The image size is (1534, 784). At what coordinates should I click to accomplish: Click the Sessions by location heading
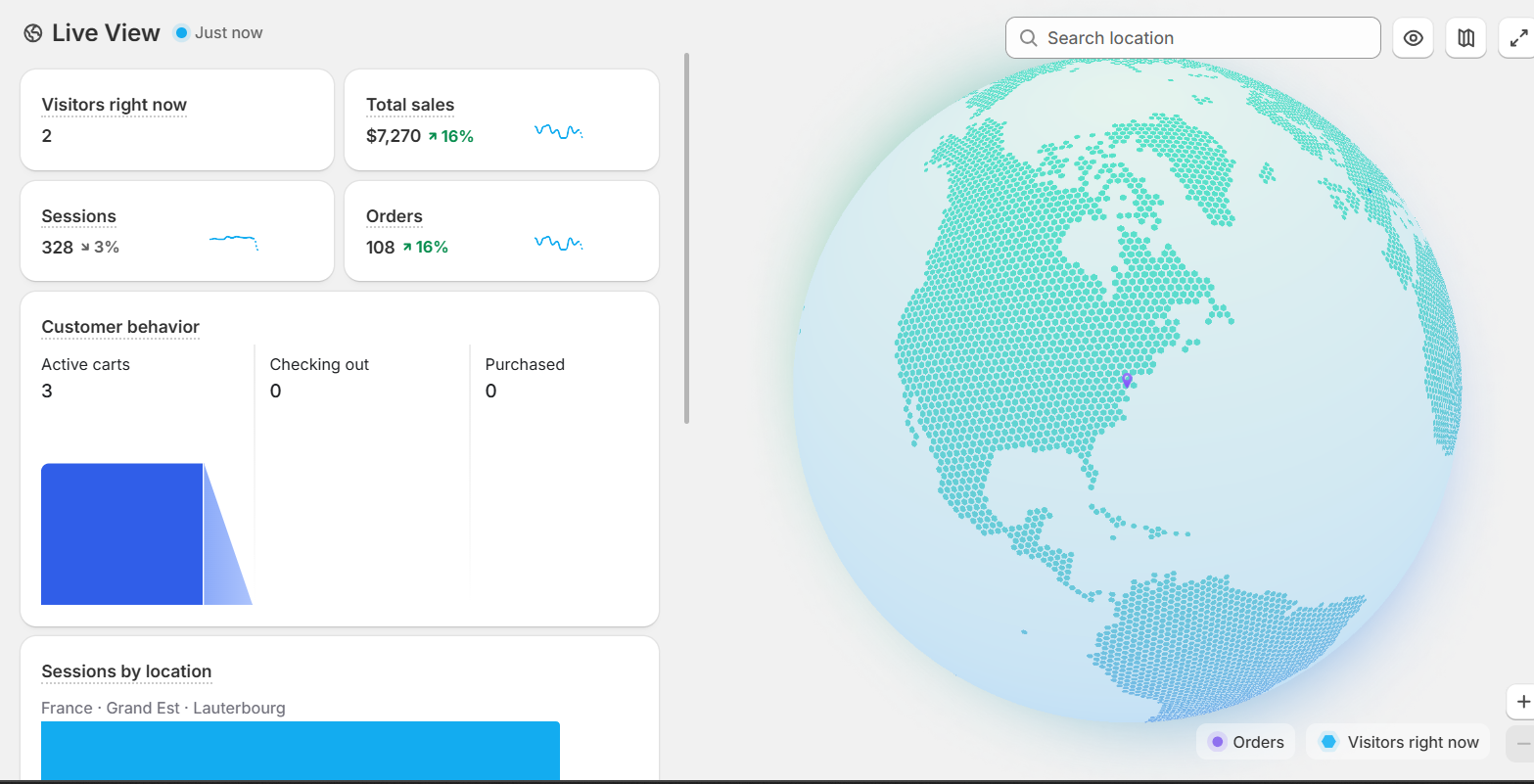click(126, 671)
